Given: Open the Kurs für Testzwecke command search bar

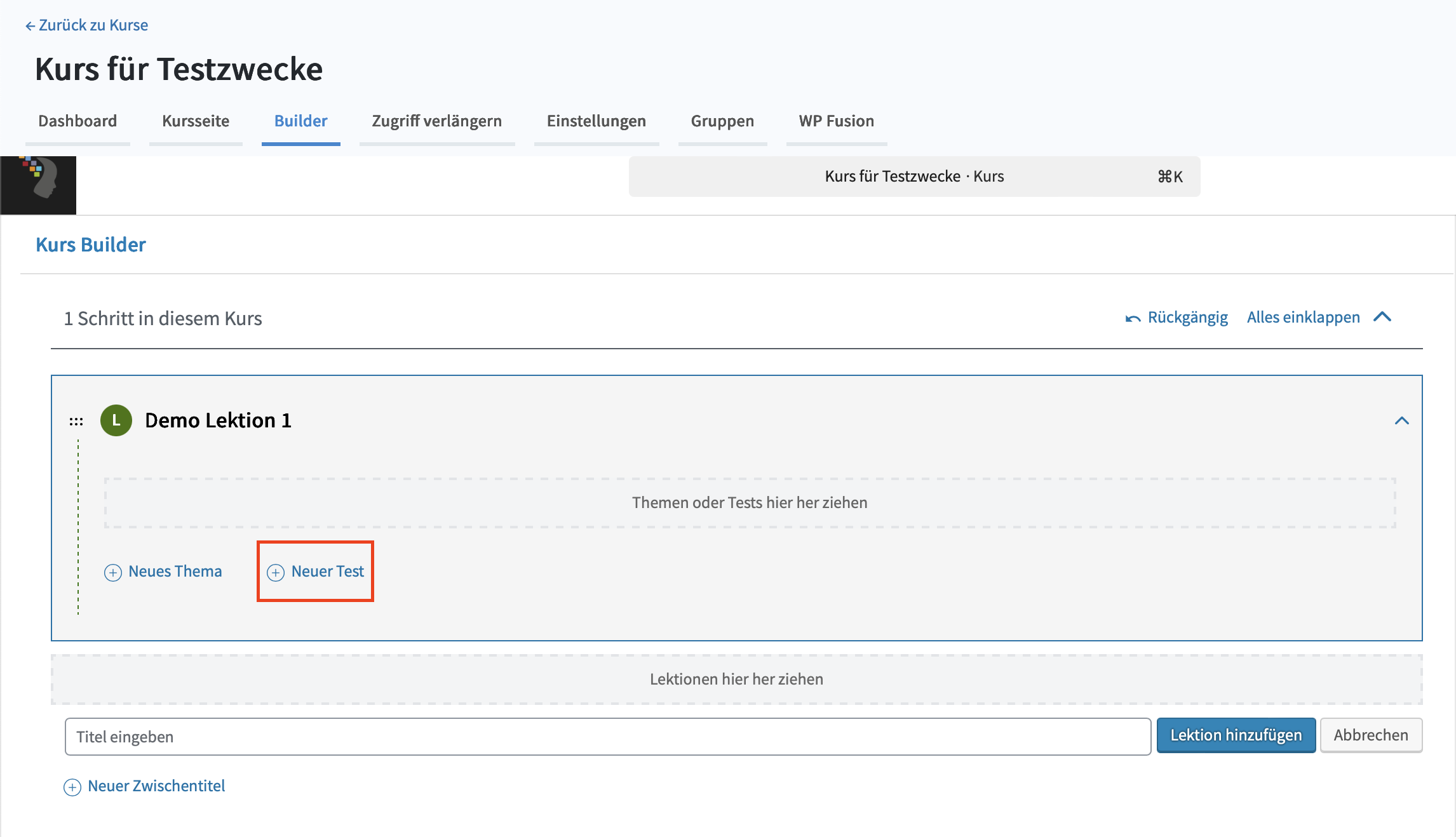Looking at the screenshot, I should click(x=915, y=177).
